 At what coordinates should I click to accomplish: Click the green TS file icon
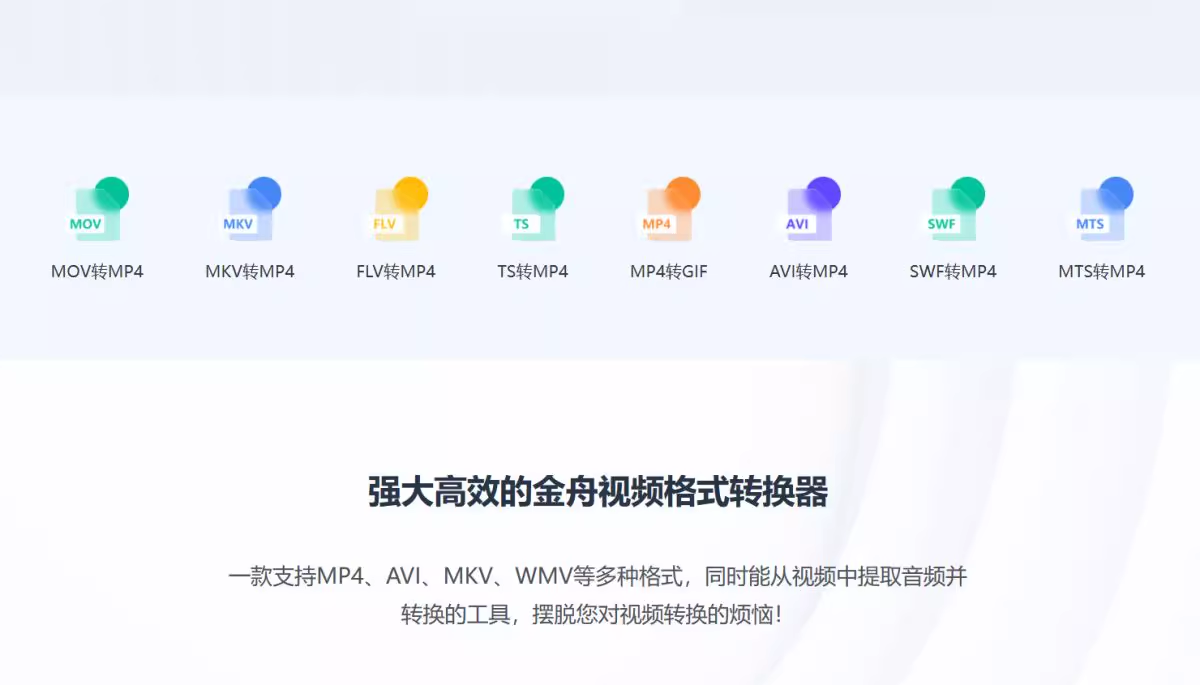coord(534,209)
